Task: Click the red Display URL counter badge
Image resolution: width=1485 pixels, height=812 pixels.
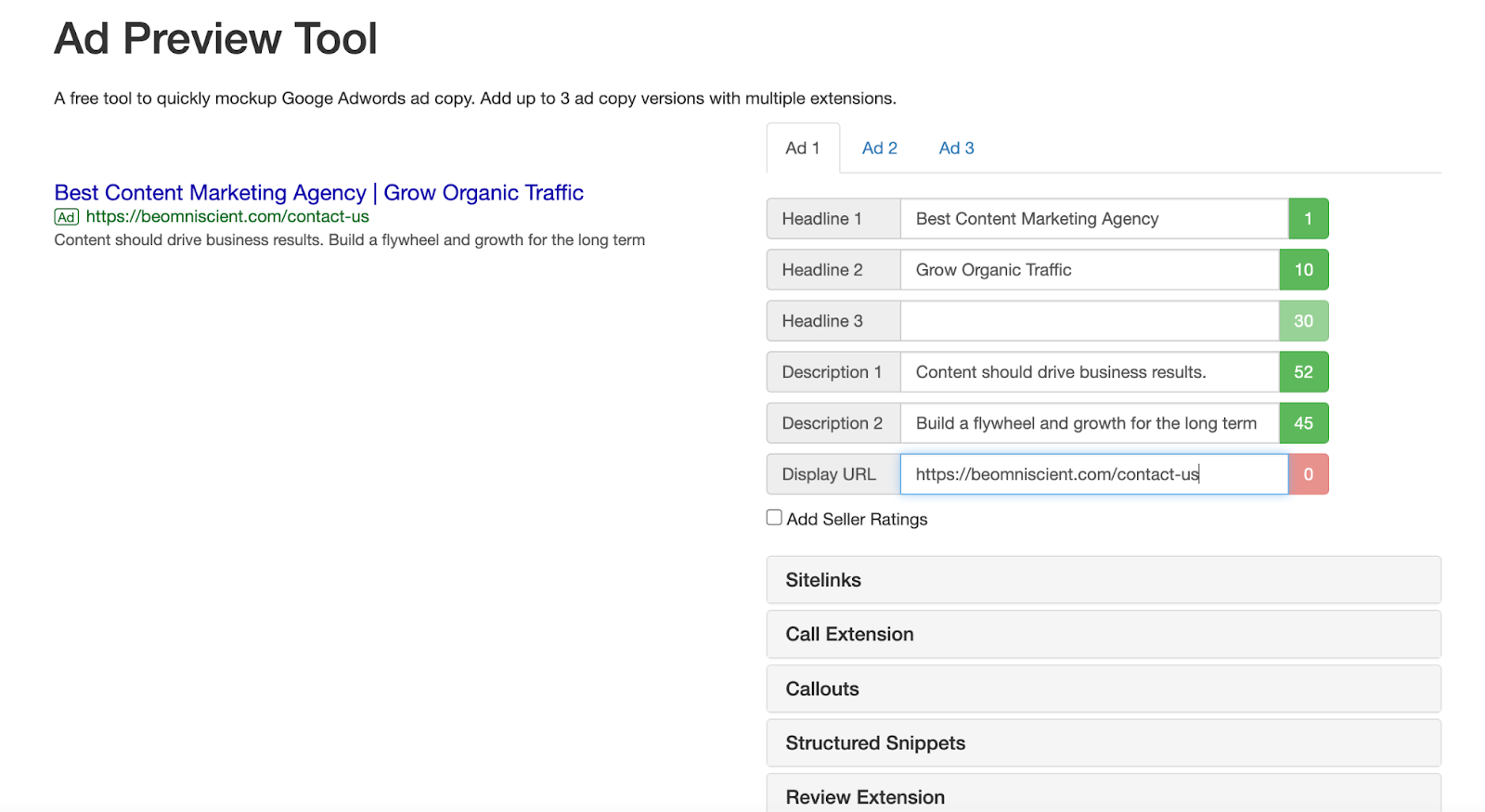Action: coord(1308,474)
